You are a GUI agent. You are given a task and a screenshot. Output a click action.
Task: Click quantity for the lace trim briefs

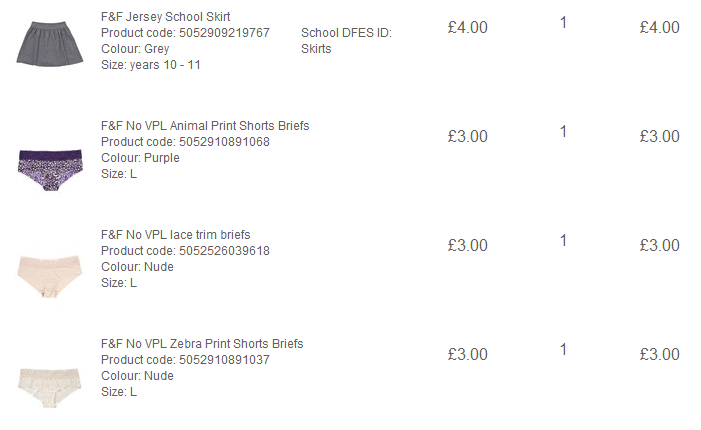[x=564, y=240]
